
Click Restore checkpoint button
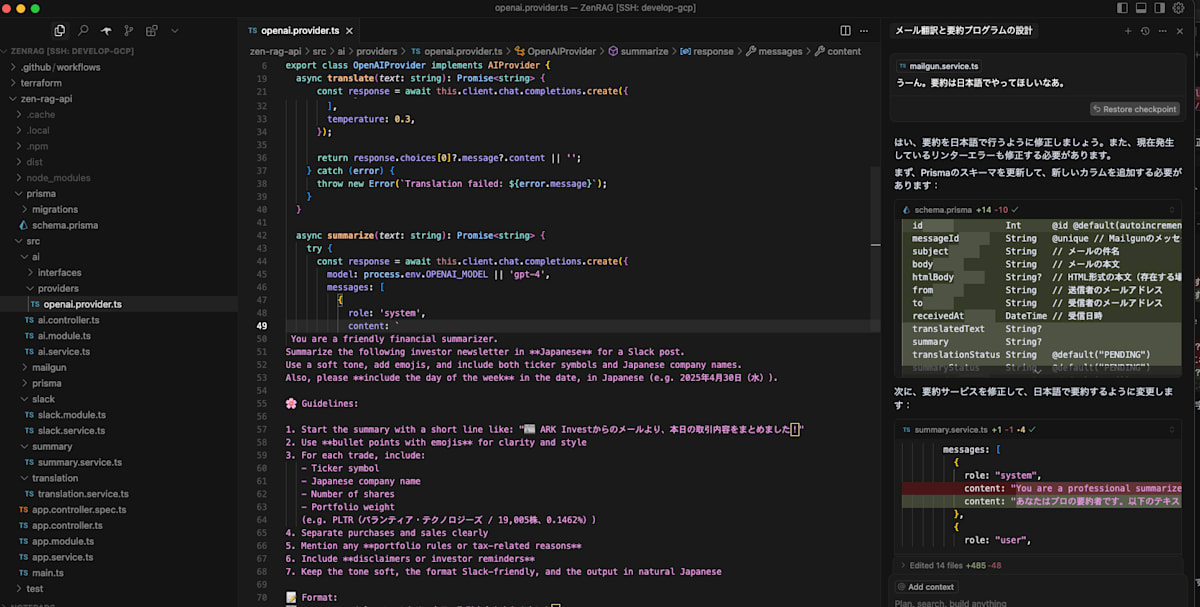1135,109
